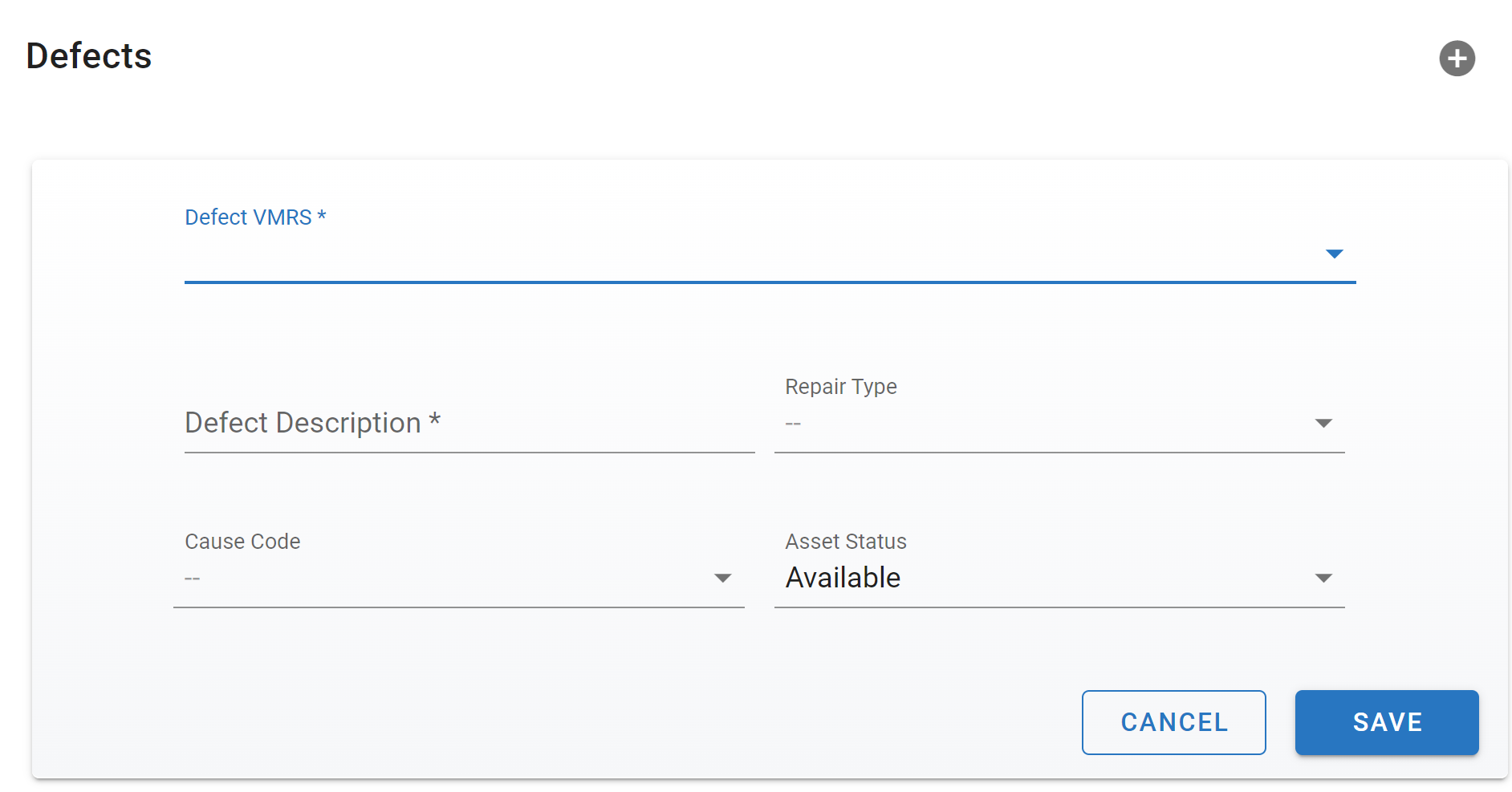This screenshot has width=1512, height=792.
Task: Save the defect form
Action: pos(1386,722)
